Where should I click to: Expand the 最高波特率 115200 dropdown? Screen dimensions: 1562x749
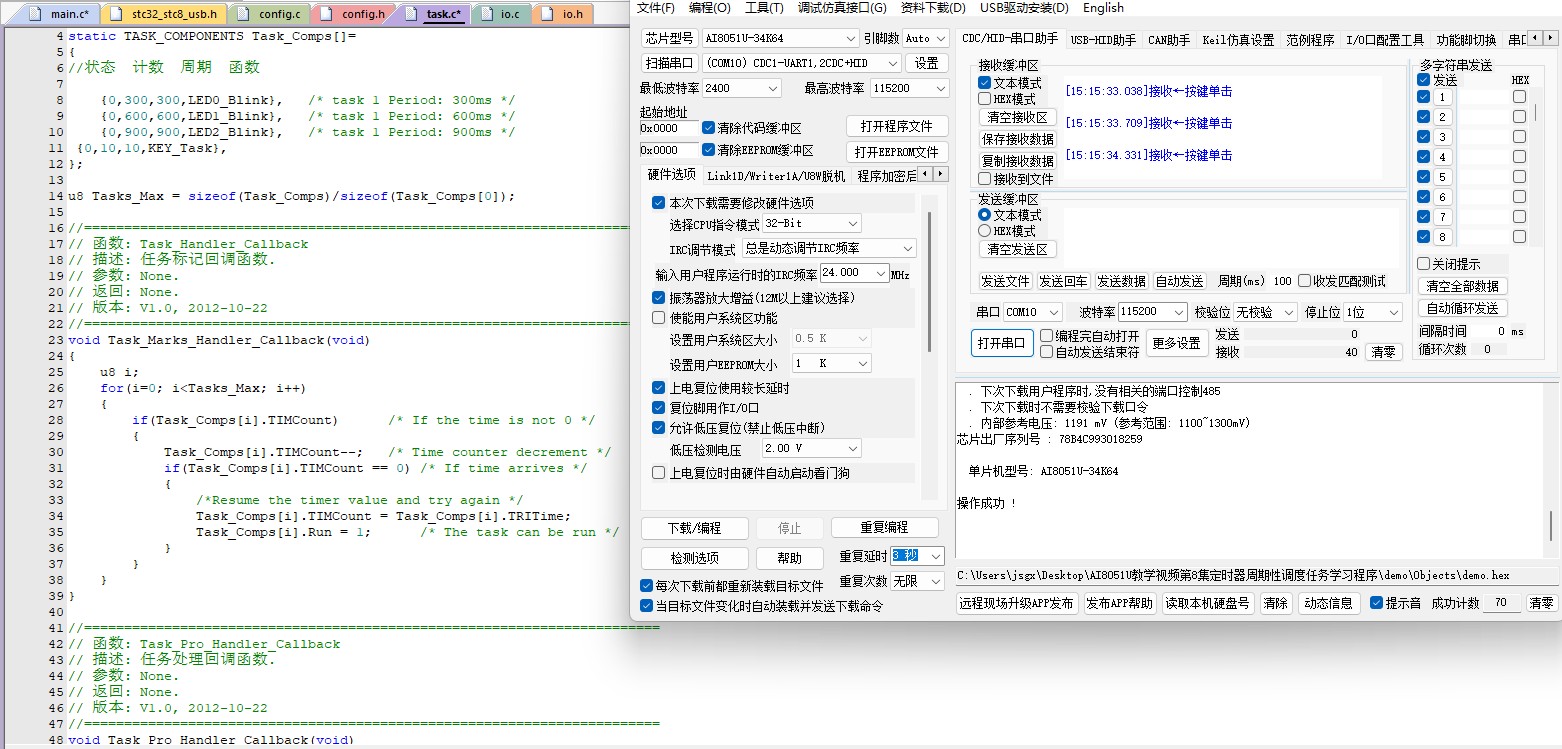[x=939, y=88]
